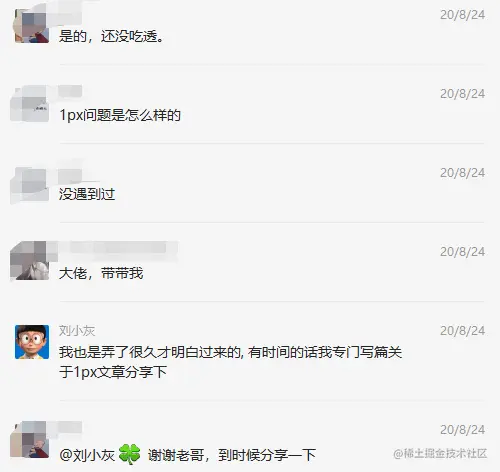The width and height of the screenshot is (500, 472).
Task: Click avatar next to '大佬，带带我' comment
Action: (31, 261)
